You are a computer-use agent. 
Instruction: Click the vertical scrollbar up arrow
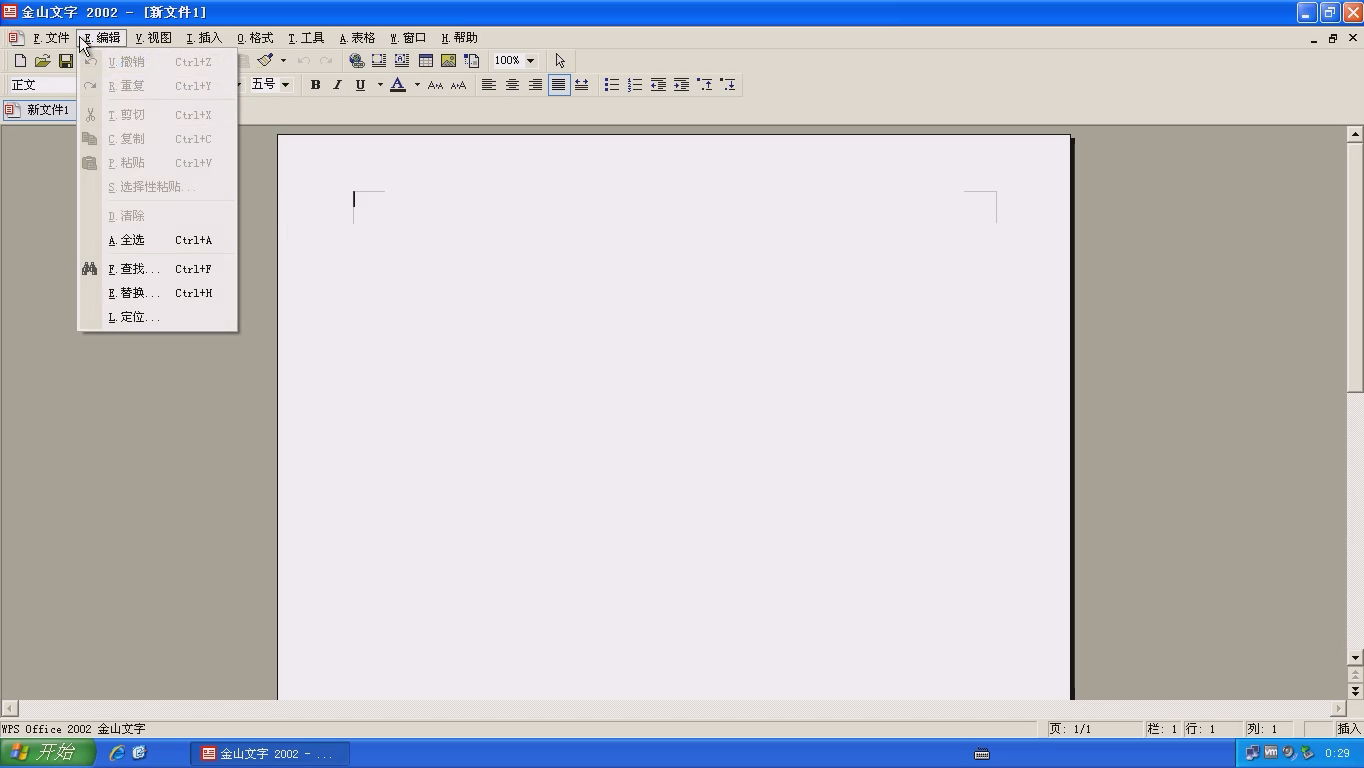(1355, 134)
